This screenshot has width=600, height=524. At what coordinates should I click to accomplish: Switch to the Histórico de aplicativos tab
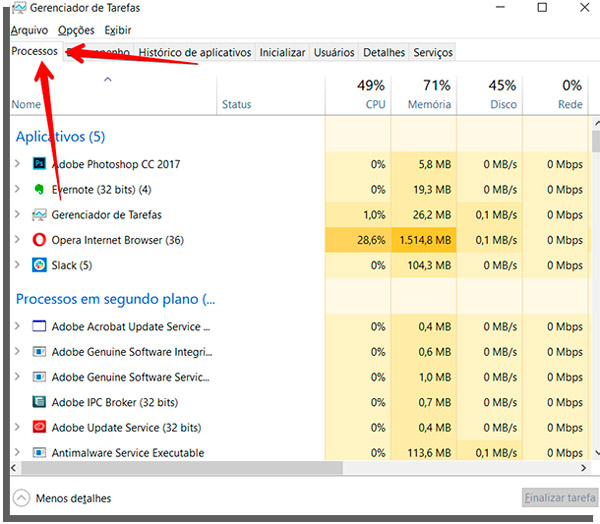[195, 52]
